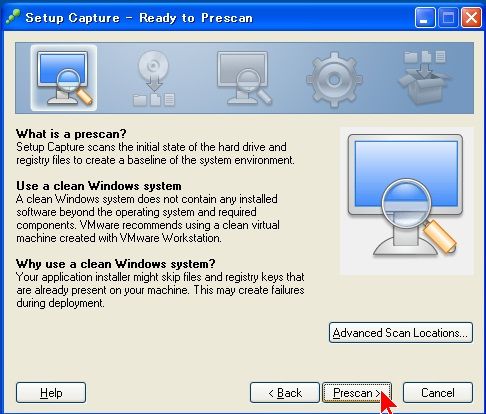
Task: Click 'Why use a clean Windows system?' heading
Action: [x=116, y=264]
